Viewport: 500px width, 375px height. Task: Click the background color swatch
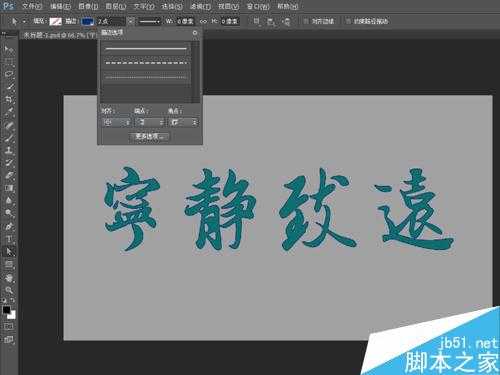click(12, 315)
